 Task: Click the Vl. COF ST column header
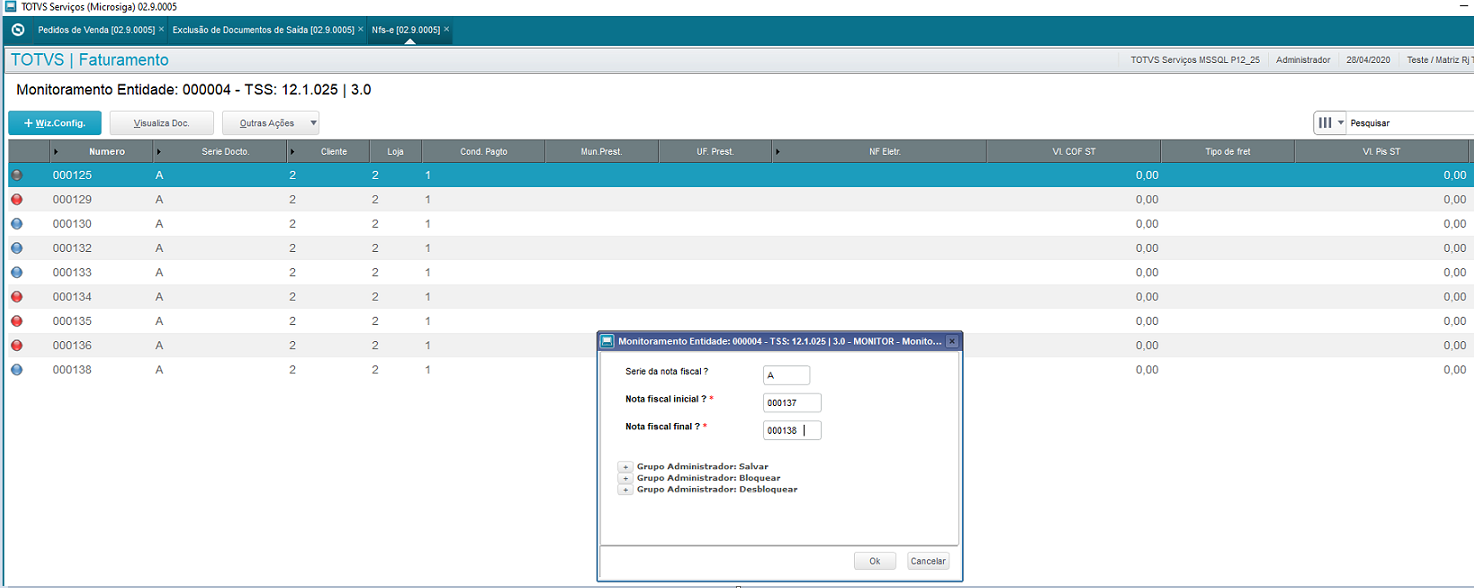pyautogui.click(x=1074, y=152)
